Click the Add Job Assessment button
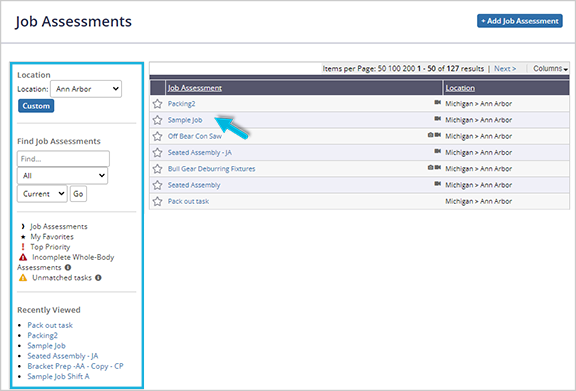 point(520,21)
